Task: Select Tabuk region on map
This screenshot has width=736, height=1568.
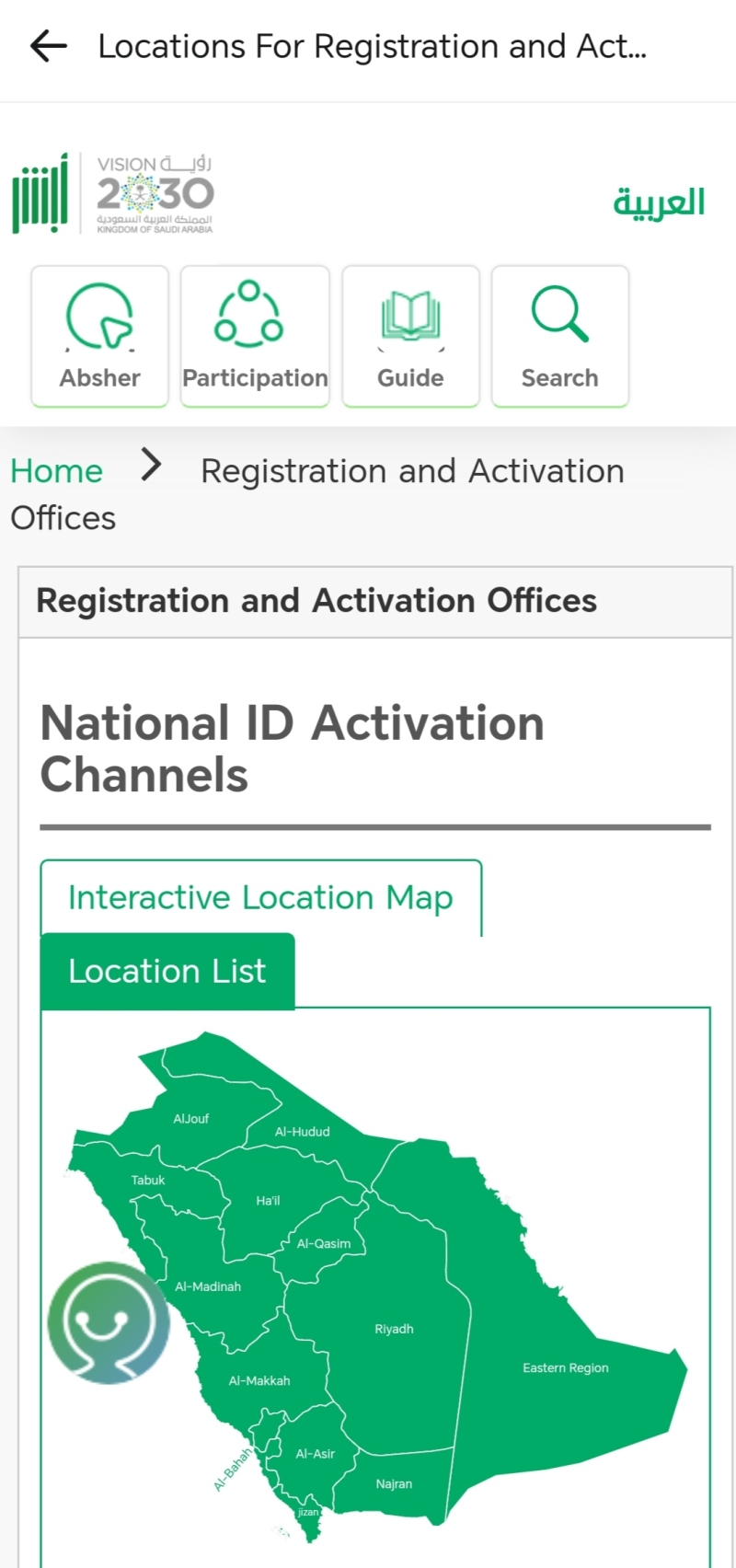Action: (148, 1180)
